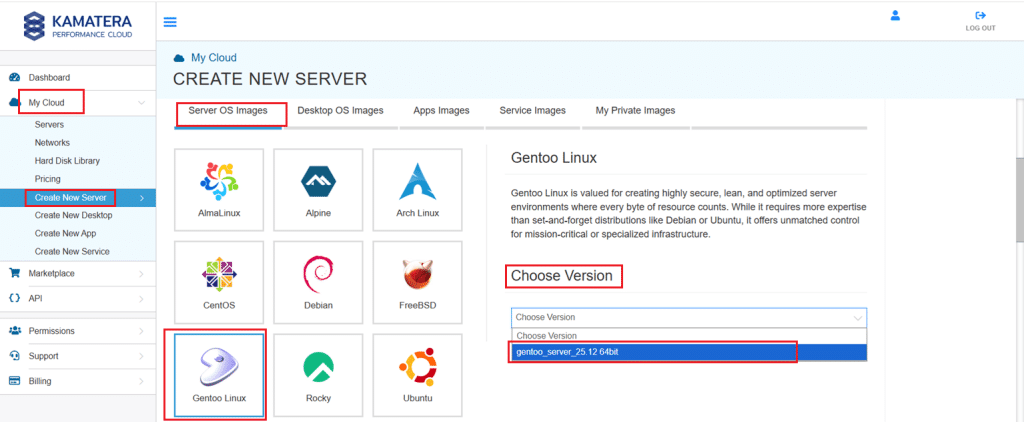The width and height of the screenshot is (1024, 422).
Task: Select the Ubuntu OS image
Action: click(417, 375)
